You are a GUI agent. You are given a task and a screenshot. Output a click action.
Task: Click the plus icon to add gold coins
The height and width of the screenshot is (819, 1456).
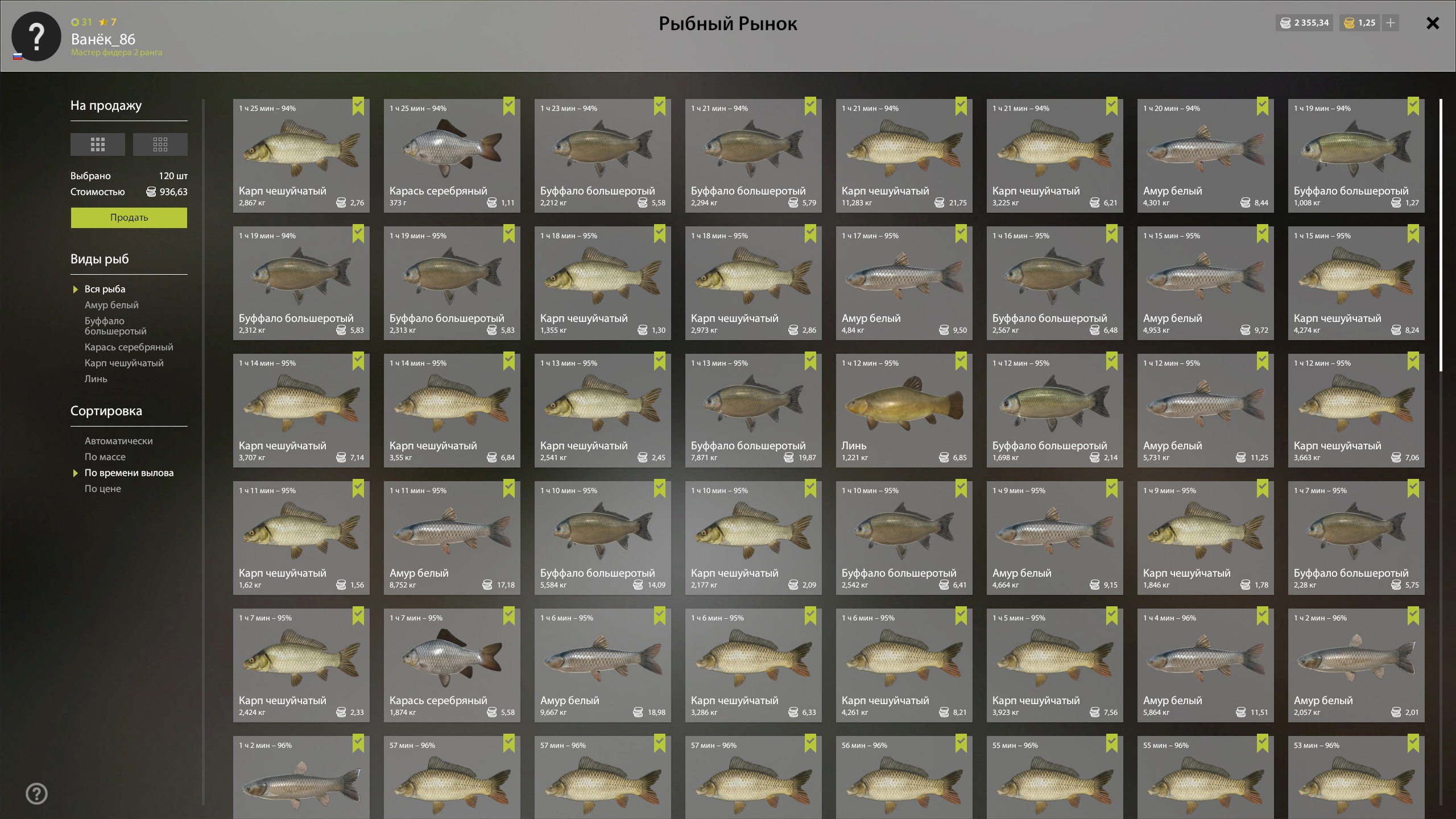click(x=1391, y=23)
